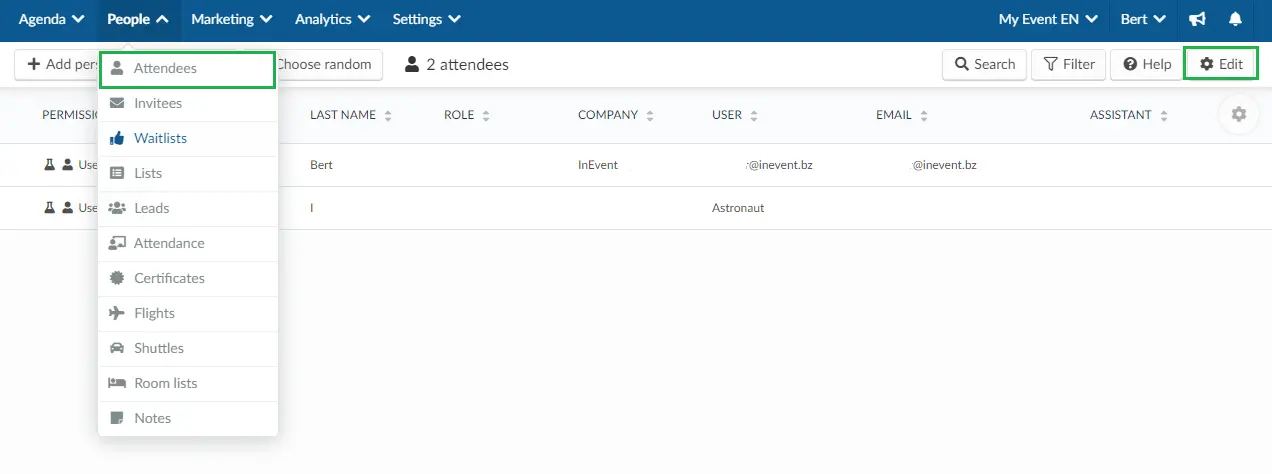Click the USER column header
The width and height of the screenshot is (1272, 474).
click(x=727, y=115)
